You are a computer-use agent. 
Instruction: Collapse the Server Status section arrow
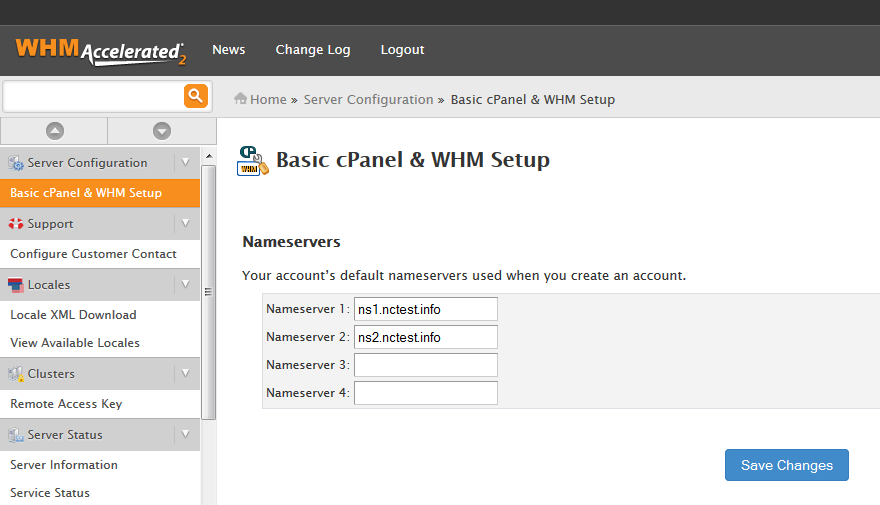coord(186,434)
